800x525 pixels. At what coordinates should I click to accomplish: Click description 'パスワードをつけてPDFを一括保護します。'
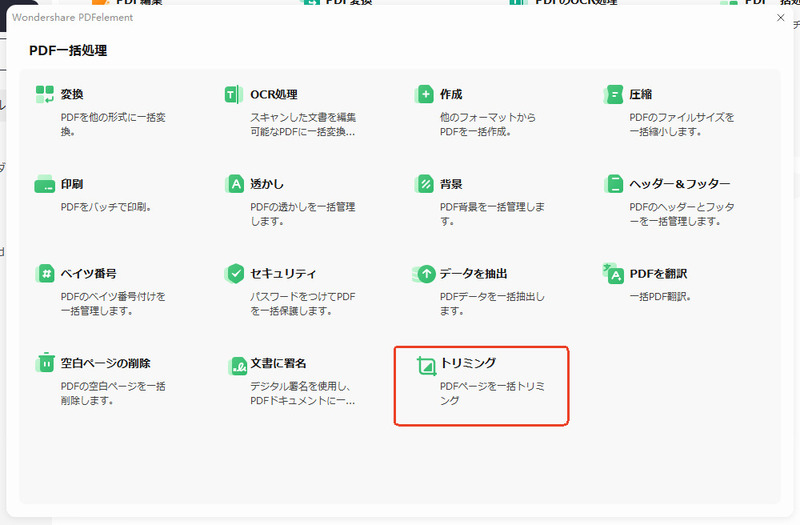pos(303,304)
